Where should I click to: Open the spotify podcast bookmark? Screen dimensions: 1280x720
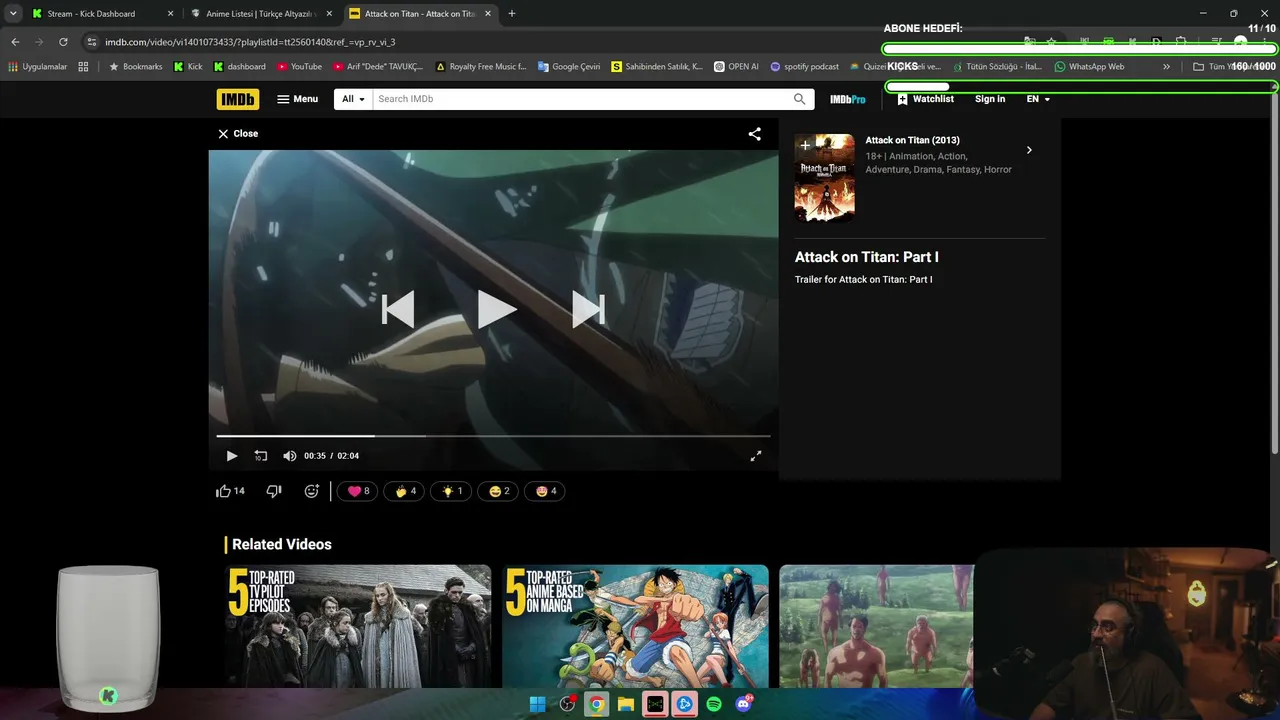805,67
